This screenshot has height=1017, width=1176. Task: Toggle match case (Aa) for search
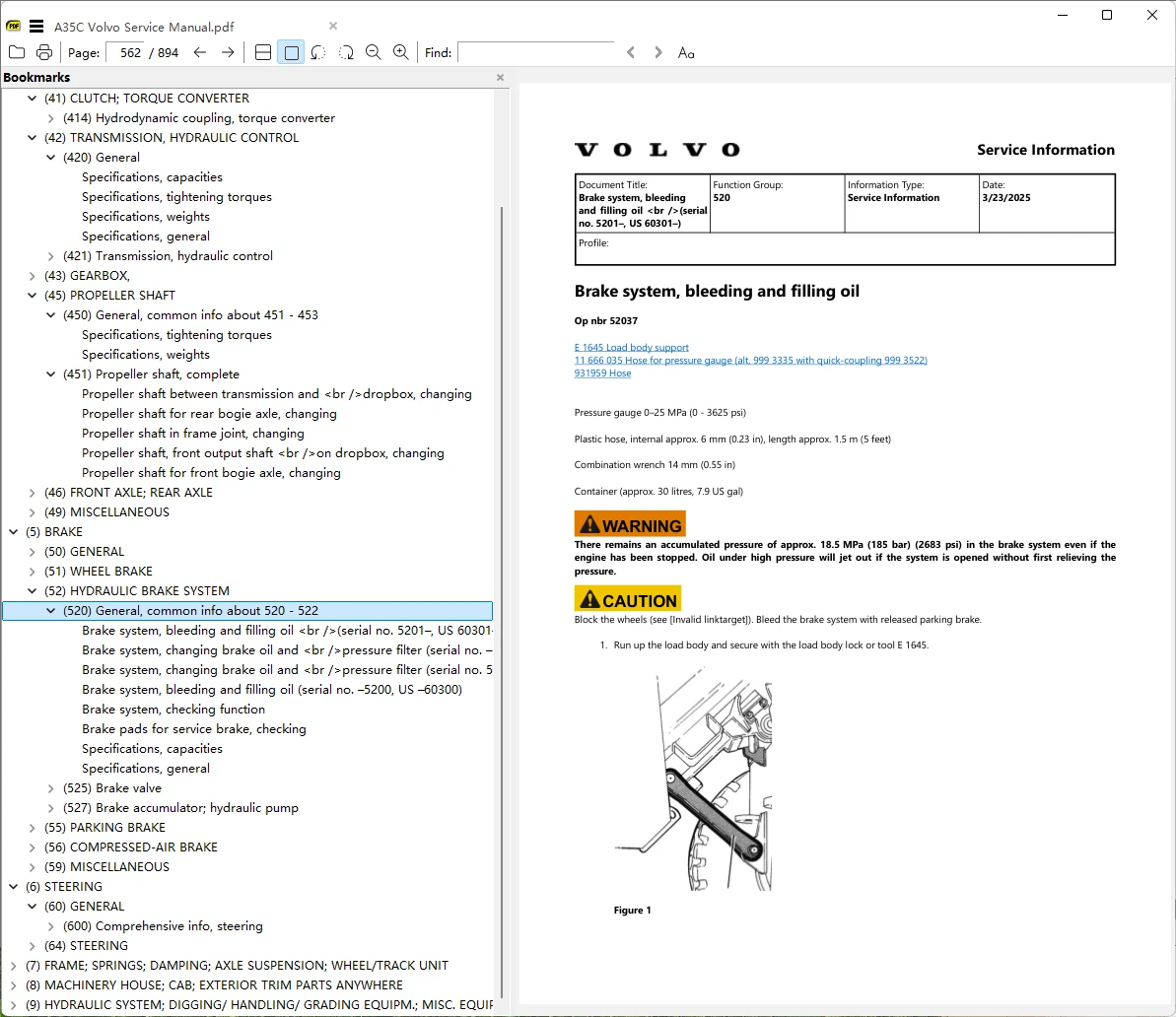[x=686, y=52]
